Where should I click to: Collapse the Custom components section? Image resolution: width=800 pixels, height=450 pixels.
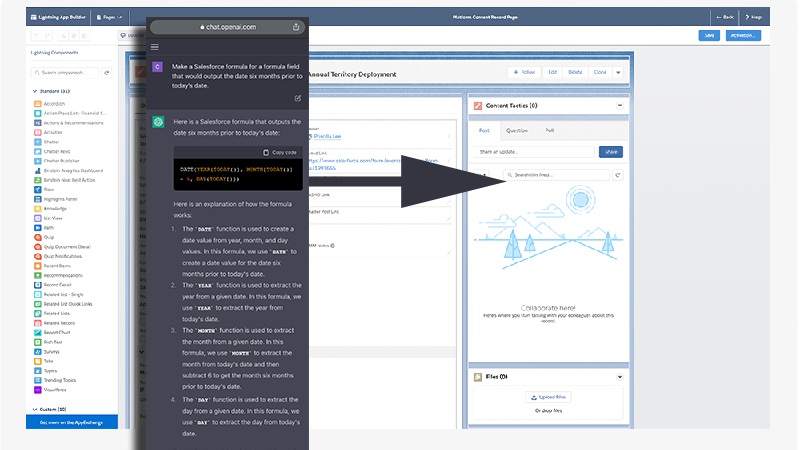35,409
